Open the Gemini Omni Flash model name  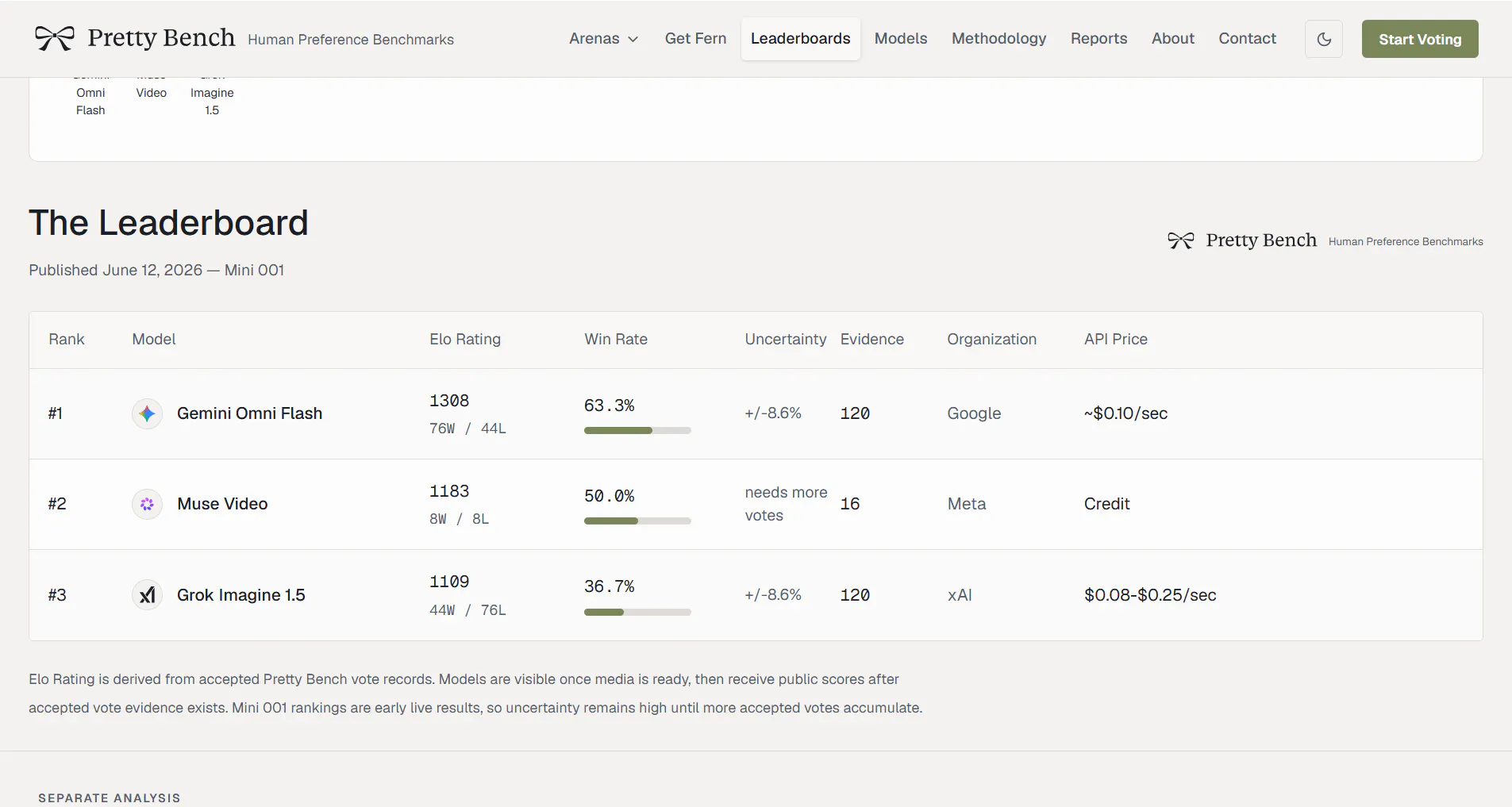click(x=249, y=413)
